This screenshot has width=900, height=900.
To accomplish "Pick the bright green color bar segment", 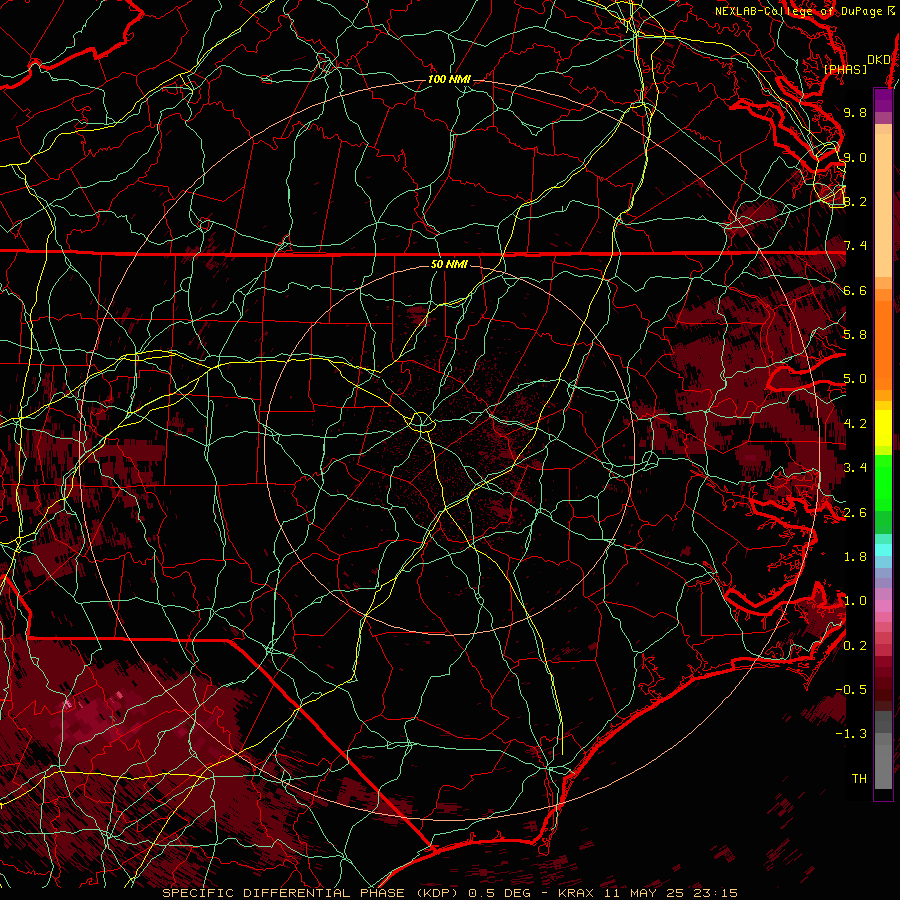I will pyautogui.click(x=883, y=482).
